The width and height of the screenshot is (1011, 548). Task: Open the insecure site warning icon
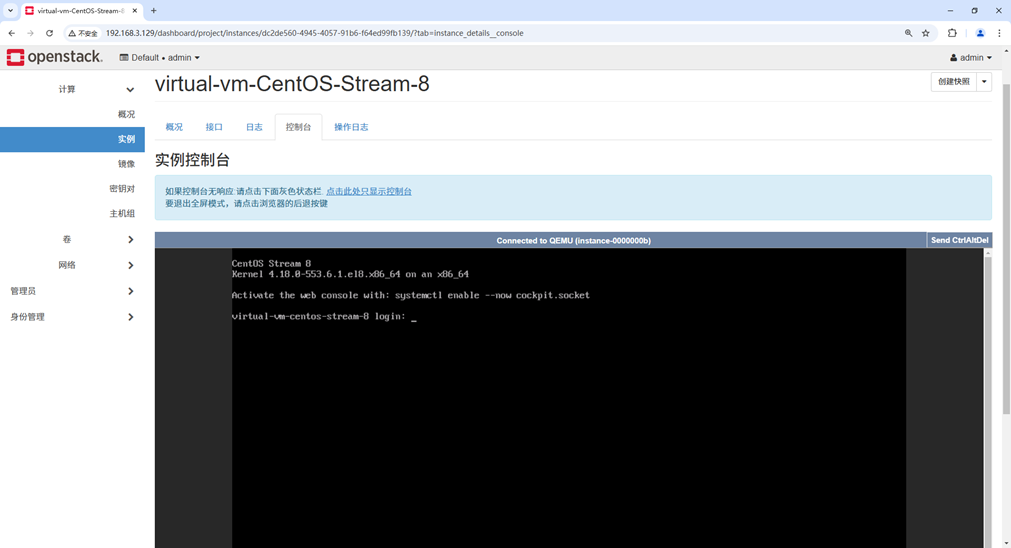(x=83, y=33)
